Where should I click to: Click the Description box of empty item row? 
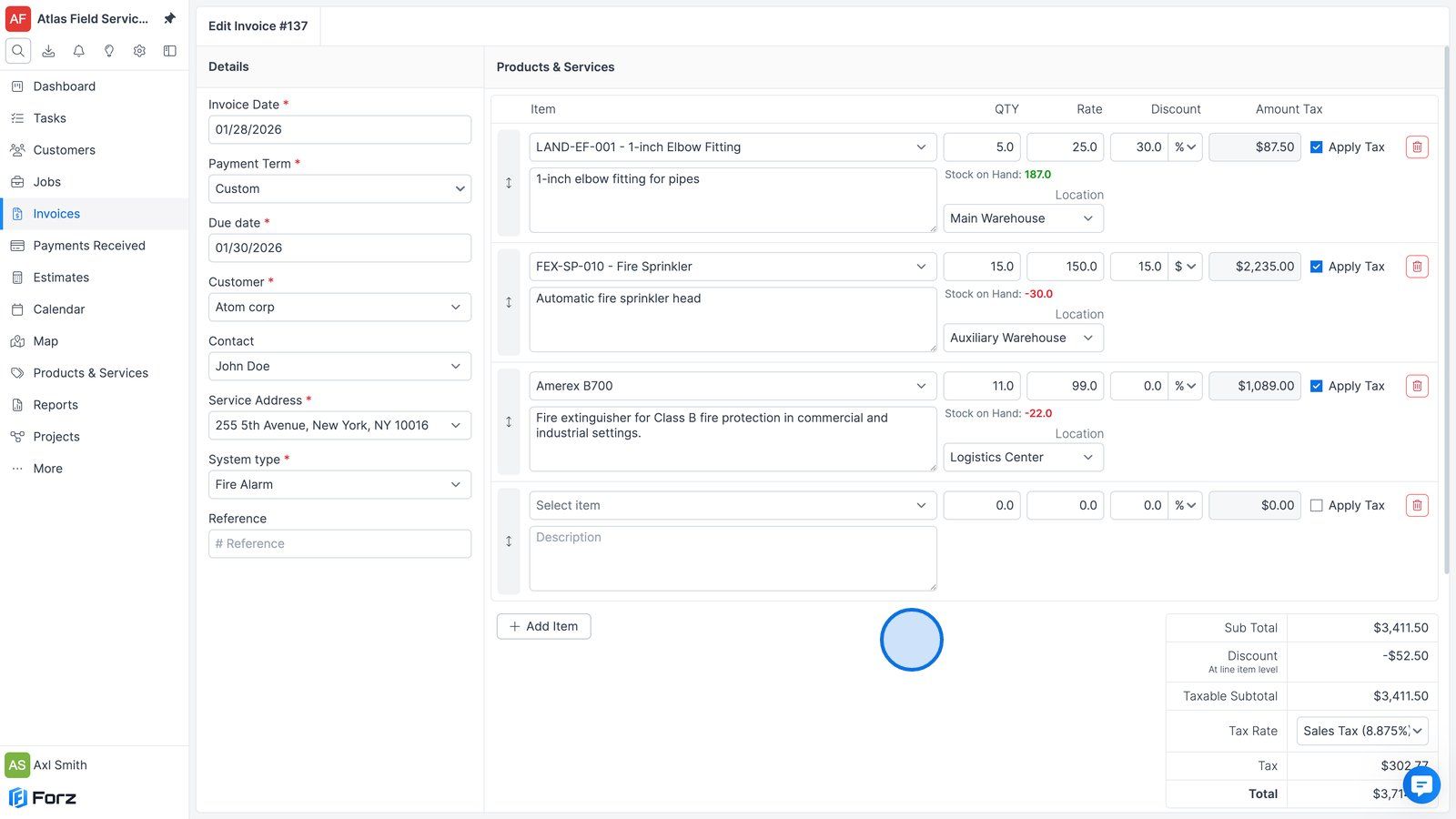point(733,559)
